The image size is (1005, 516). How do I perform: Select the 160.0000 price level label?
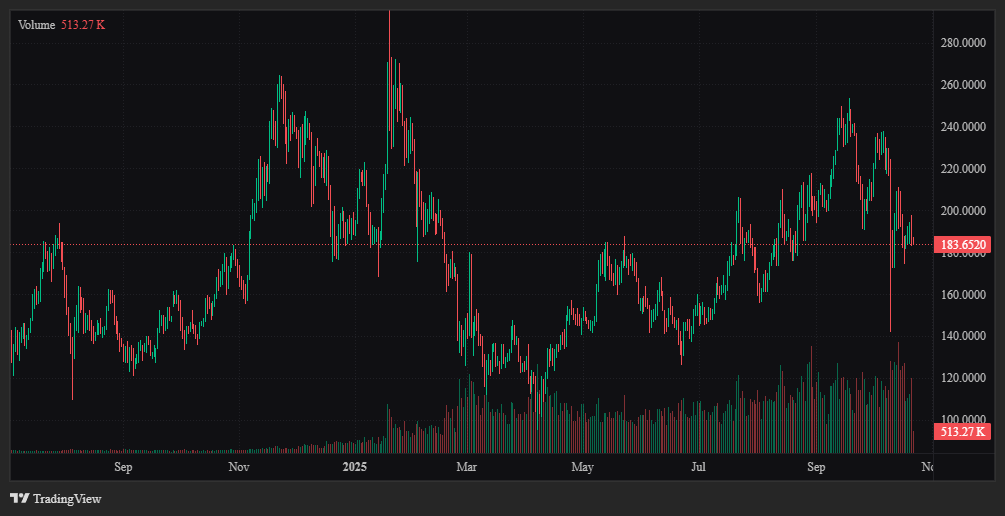click(964, 295)
